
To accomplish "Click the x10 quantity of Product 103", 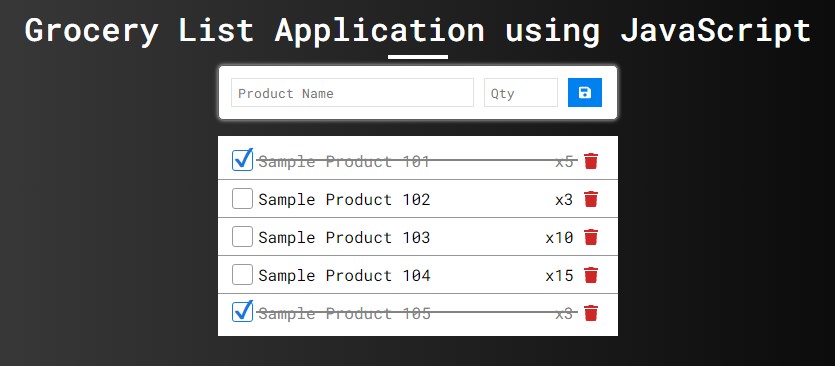I will (x=559, y=237).
